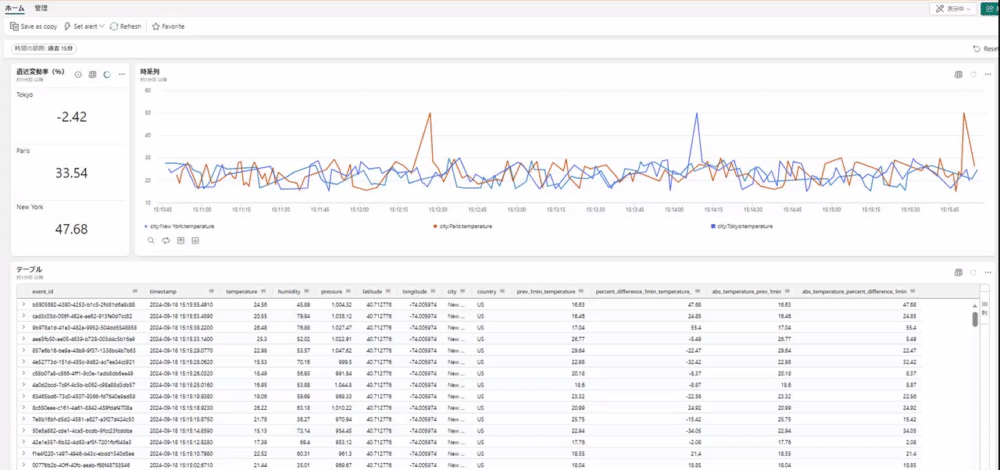Click timestamp cell 2024-09-18 15:15:55.4910
The image size is (1000, 470).
pyautogui.click(x=181, y=305)
